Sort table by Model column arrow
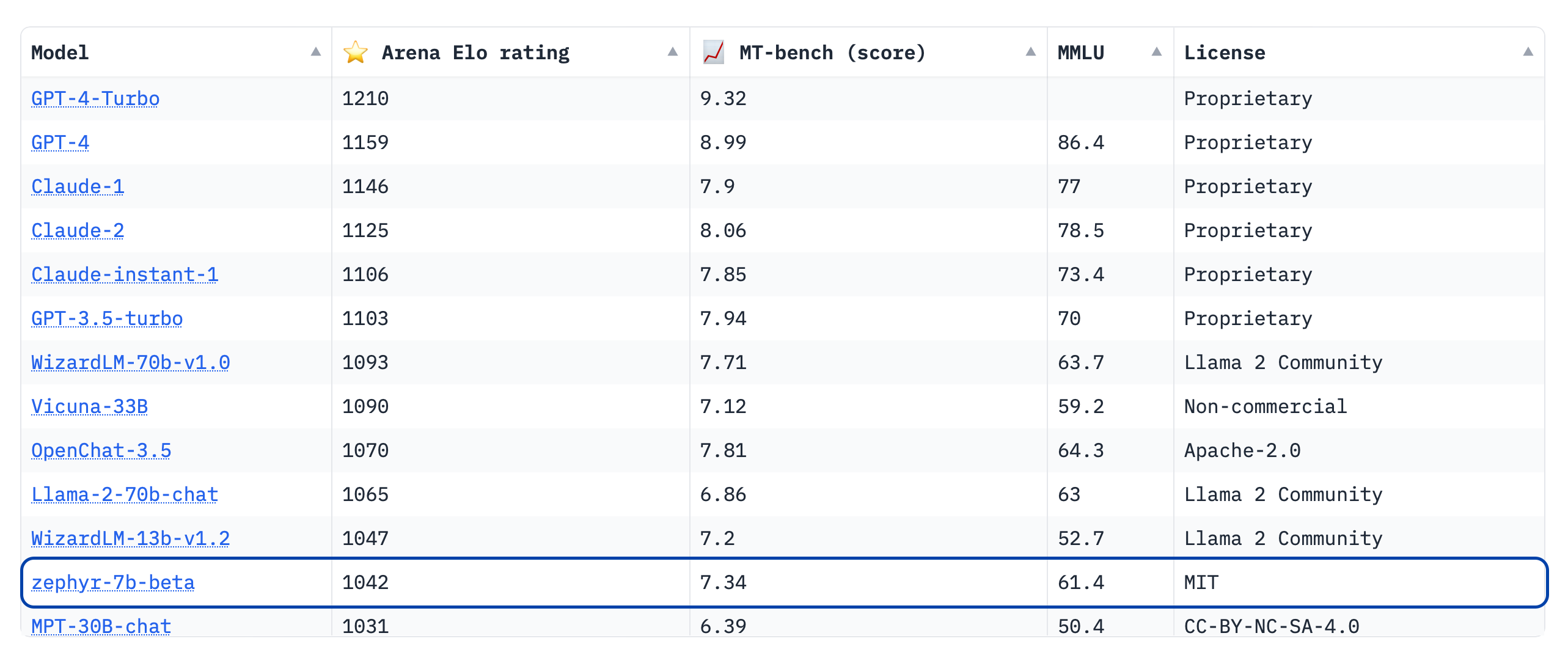1568x655 pixels. click(315, 52)
